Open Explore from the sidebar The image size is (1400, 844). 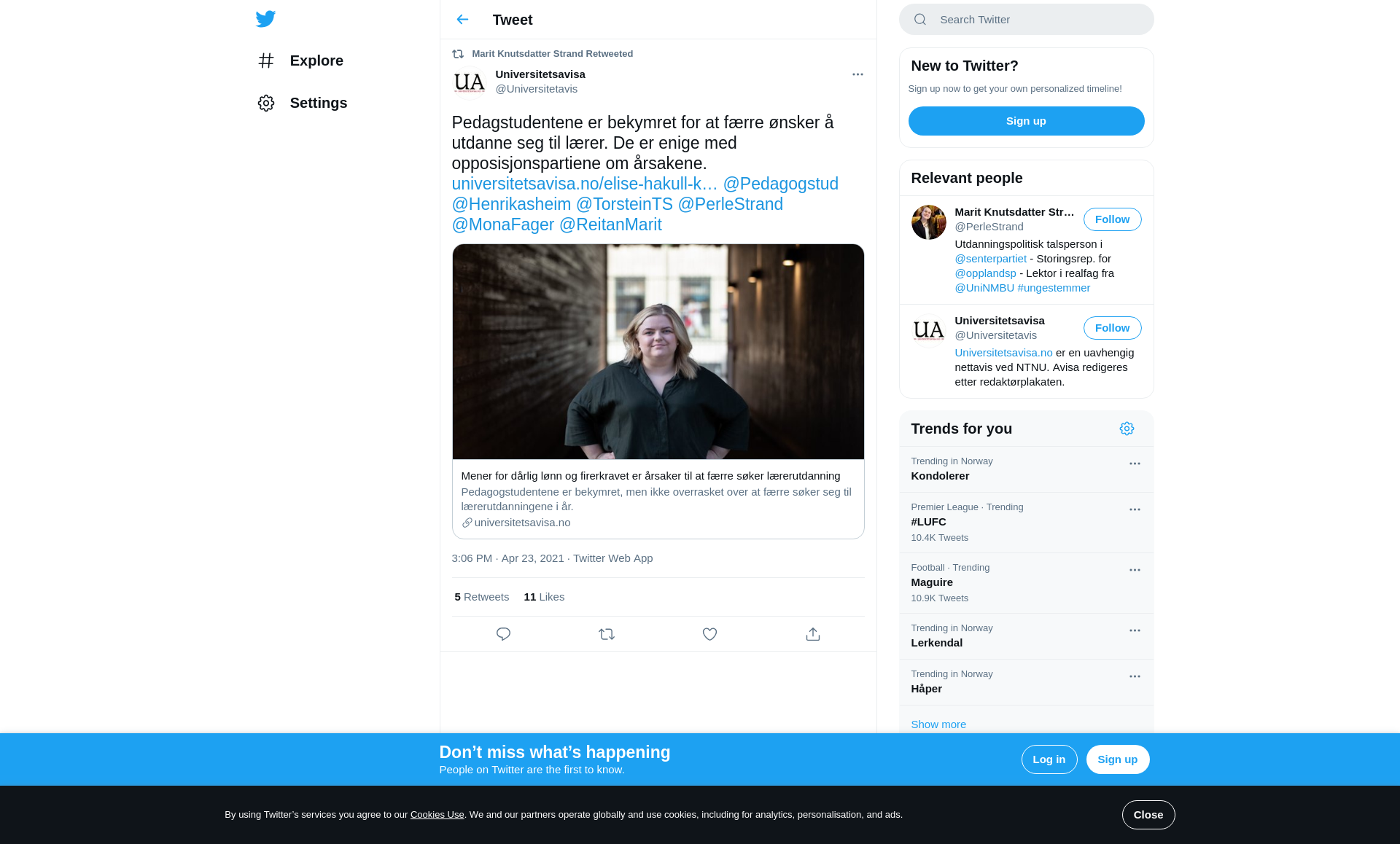click(300, 60)
